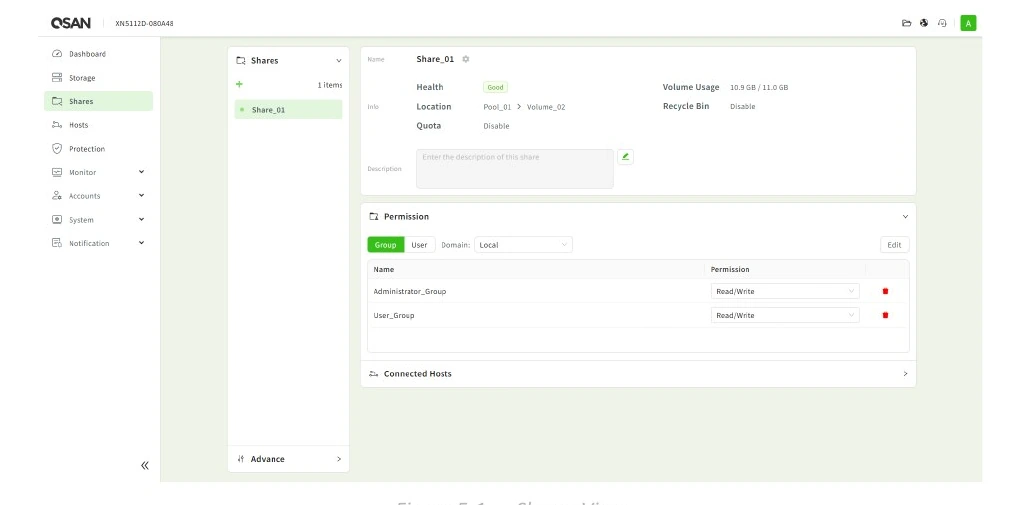Collapse the Shares list panel chevron
The width and height of the screenshot is (1020, 505).
click(338, 61)
